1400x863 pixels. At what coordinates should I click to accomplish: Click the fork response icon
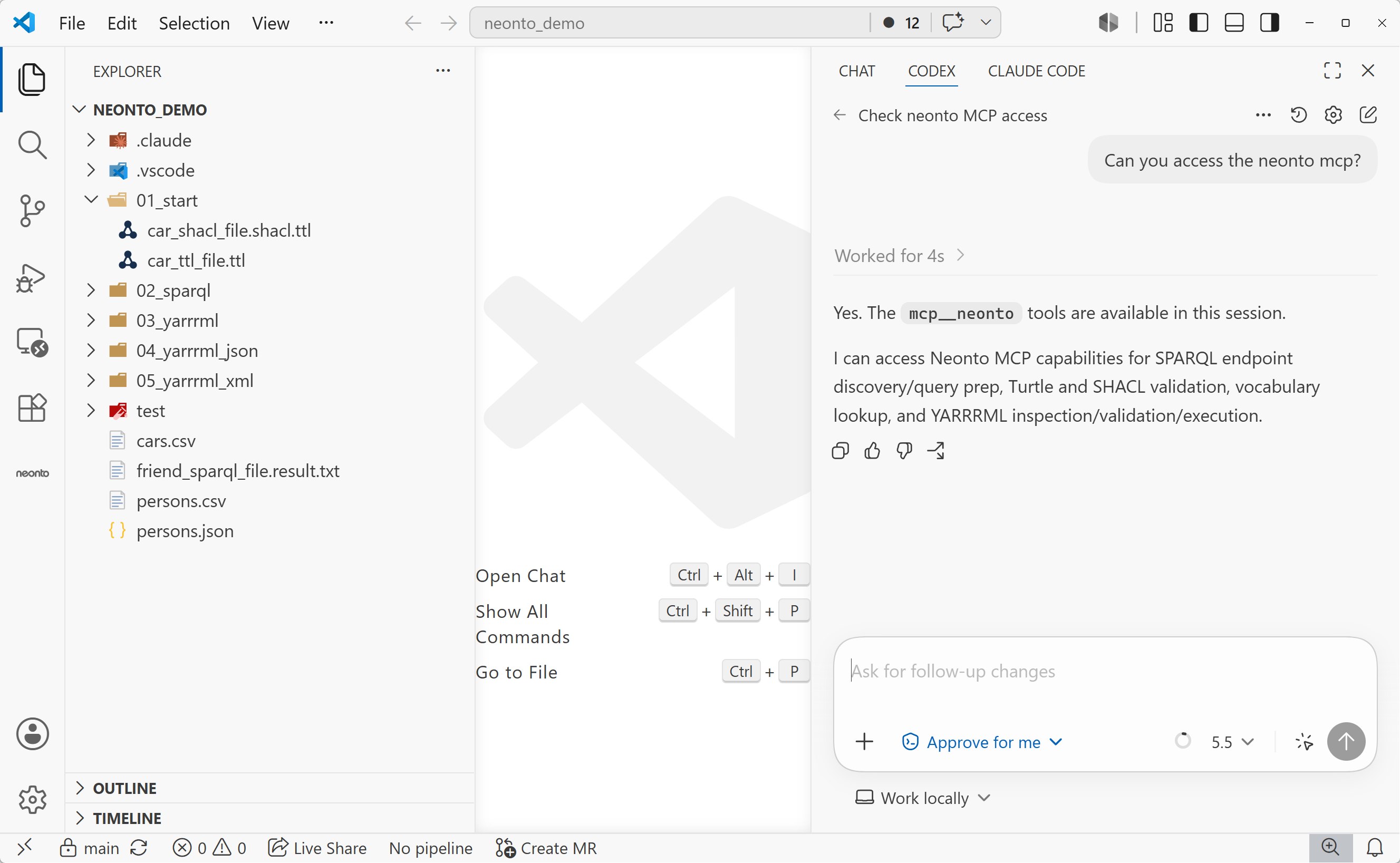point(936,451)
